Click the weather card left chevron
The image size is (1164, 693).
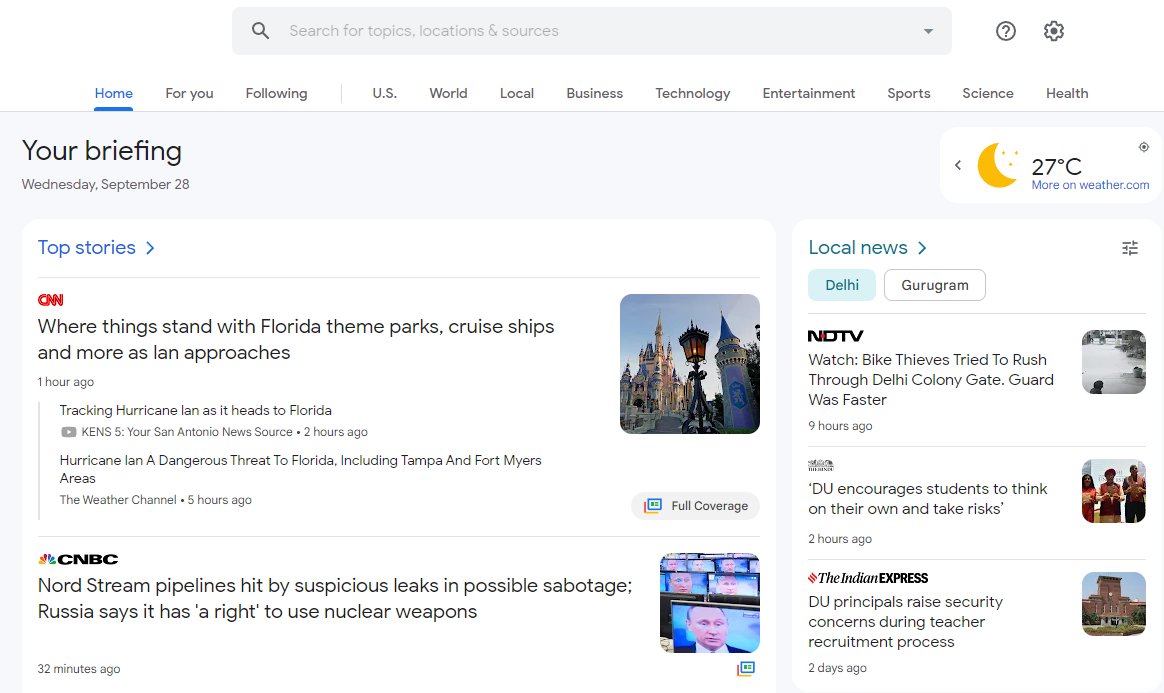click(958, 165)
